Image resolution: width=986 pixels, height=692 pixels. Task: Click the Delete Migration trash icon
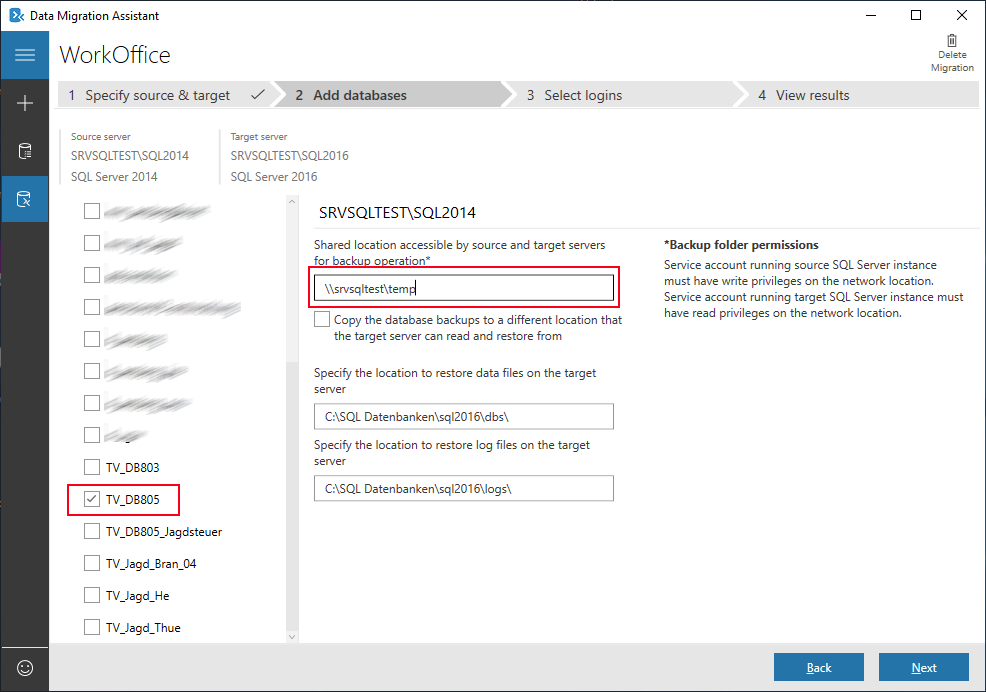(x=951, y=41)
